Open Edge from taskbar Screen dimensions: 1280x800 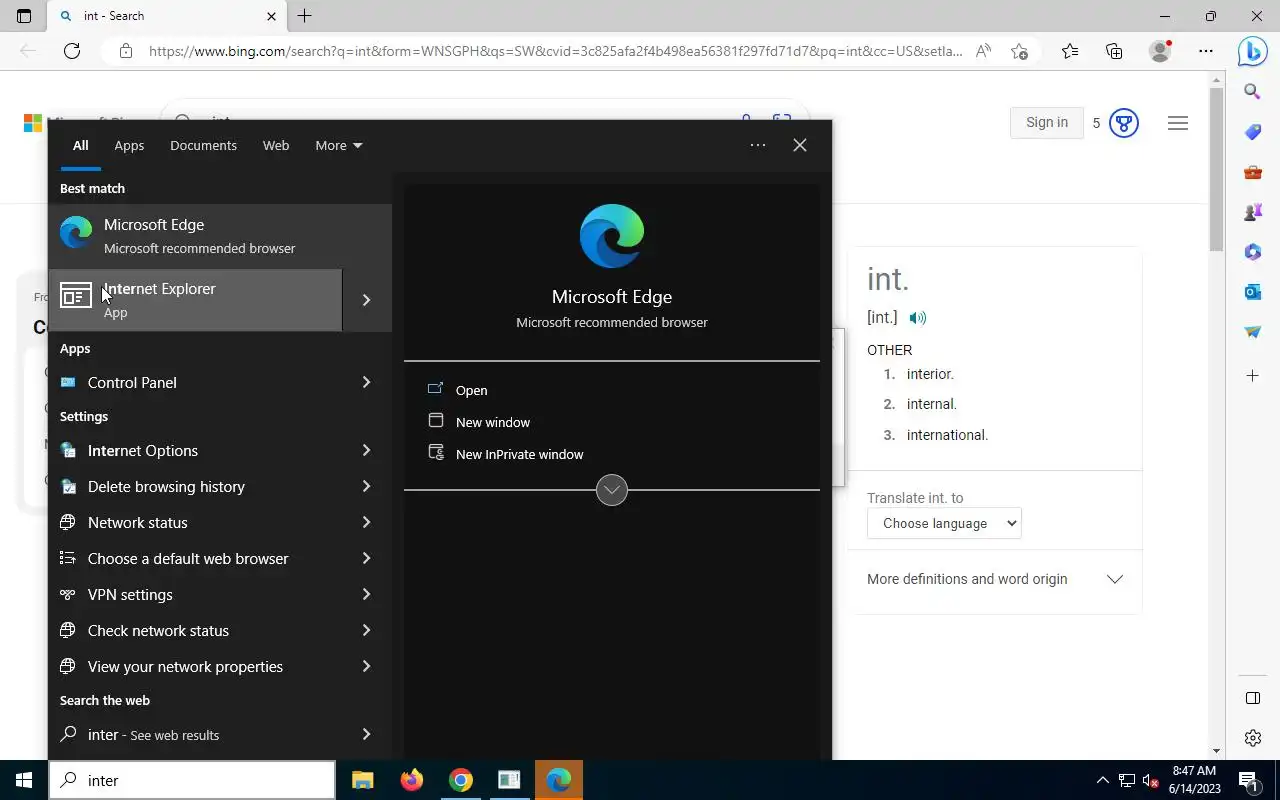pyautogui.click(x=558, y=780)
